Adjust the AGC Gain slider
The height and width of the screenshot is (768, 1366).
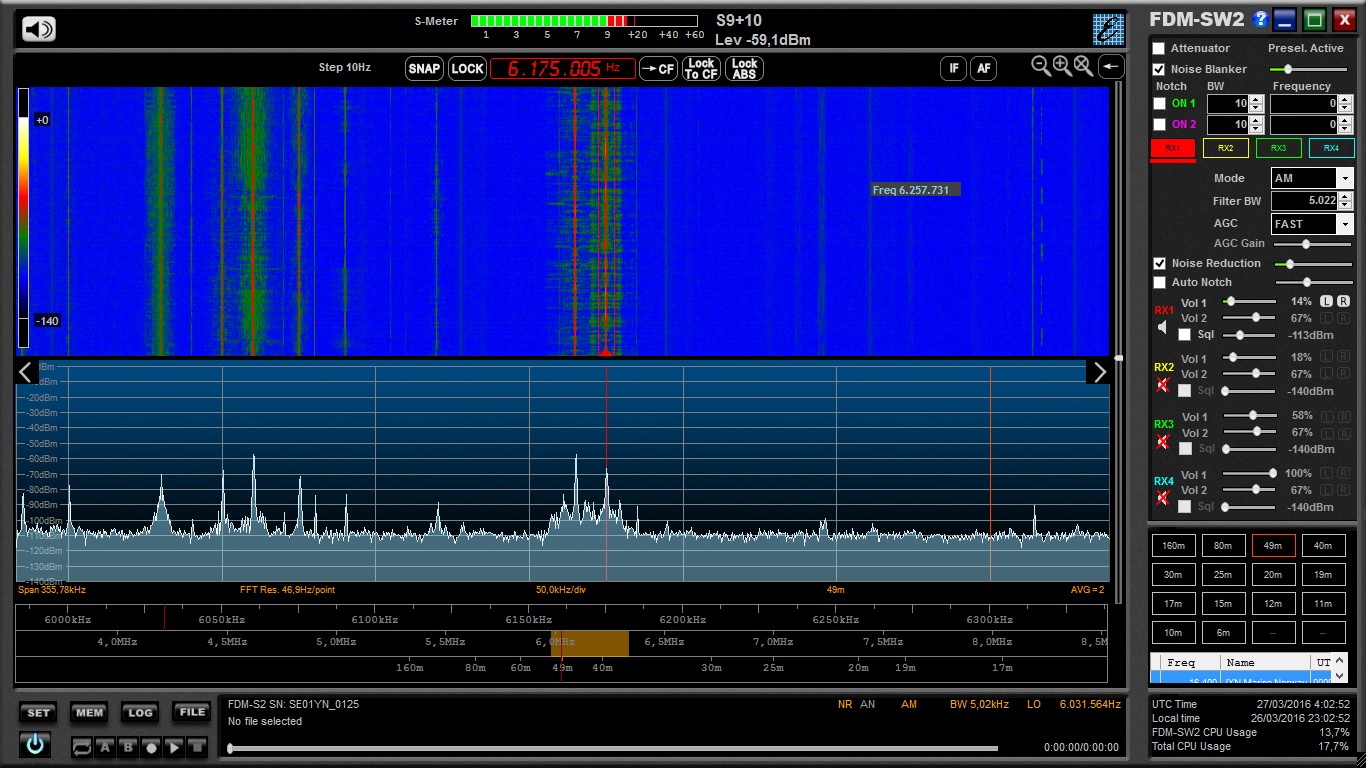point(1305,244)
